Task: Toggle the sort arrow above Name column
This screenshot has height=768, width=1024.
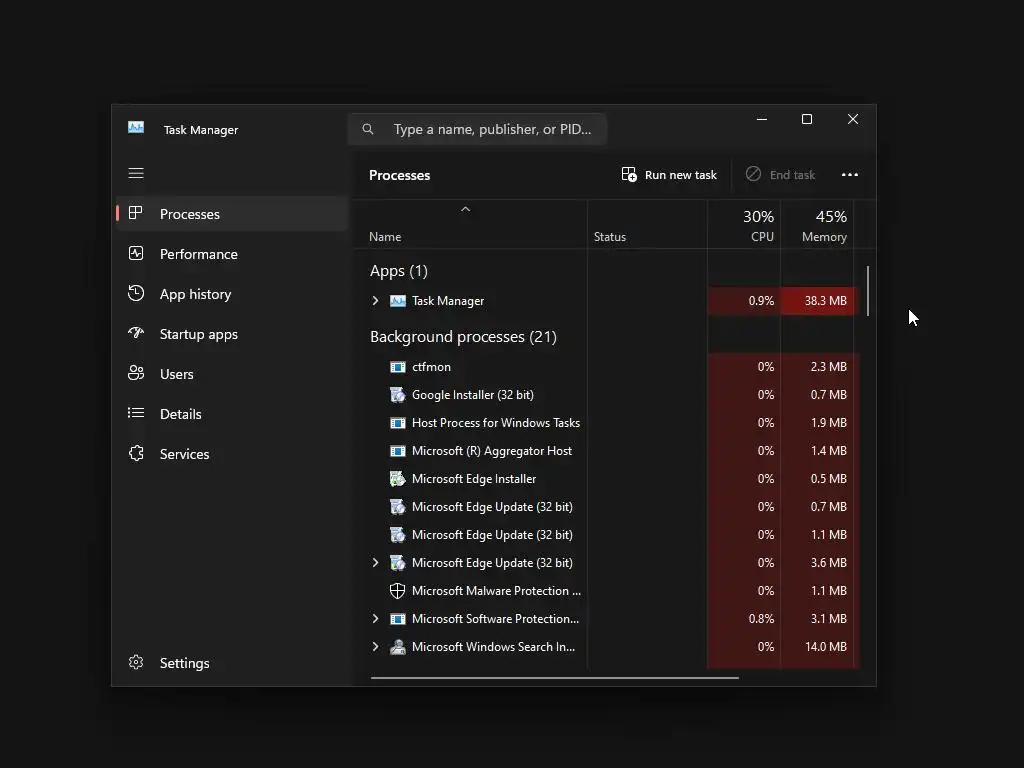Action: (x=466, y=209)
